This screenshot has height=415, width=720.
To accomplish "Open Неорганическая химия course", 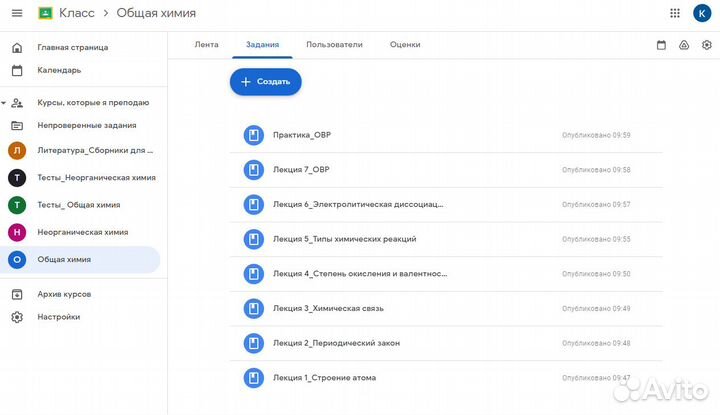I will (x=83, y=232).
